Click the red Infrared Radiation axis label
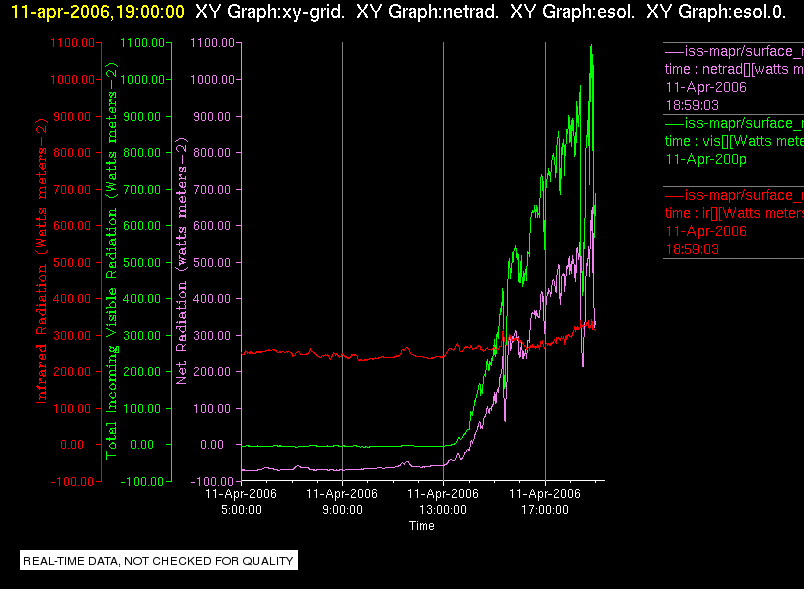Viewport: 804px width, 589px height. (41, 260)
